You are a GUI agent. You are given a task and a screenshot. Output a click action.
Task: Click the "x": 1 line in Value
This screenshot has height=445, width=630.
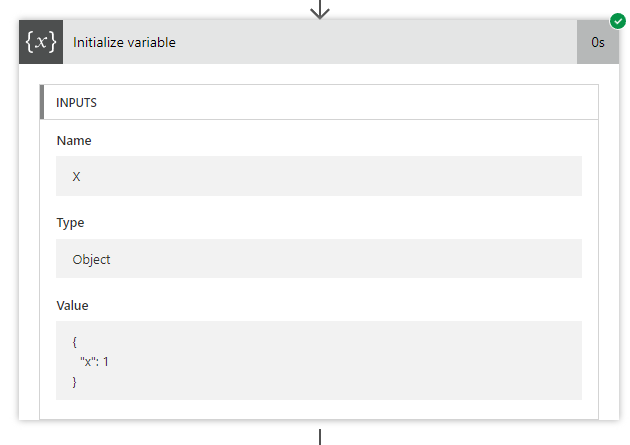pos(94,361)
